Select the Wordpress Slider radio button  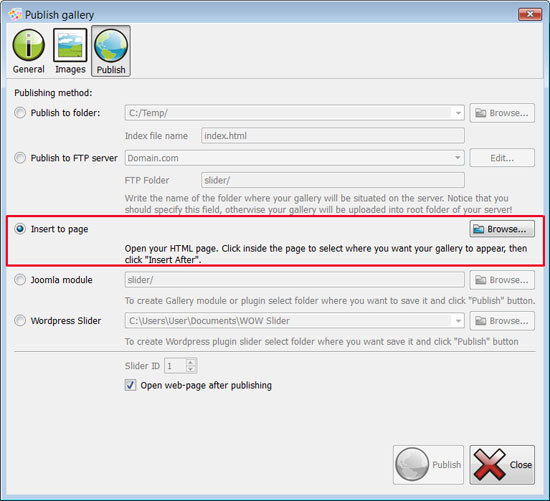pos(20,320)
